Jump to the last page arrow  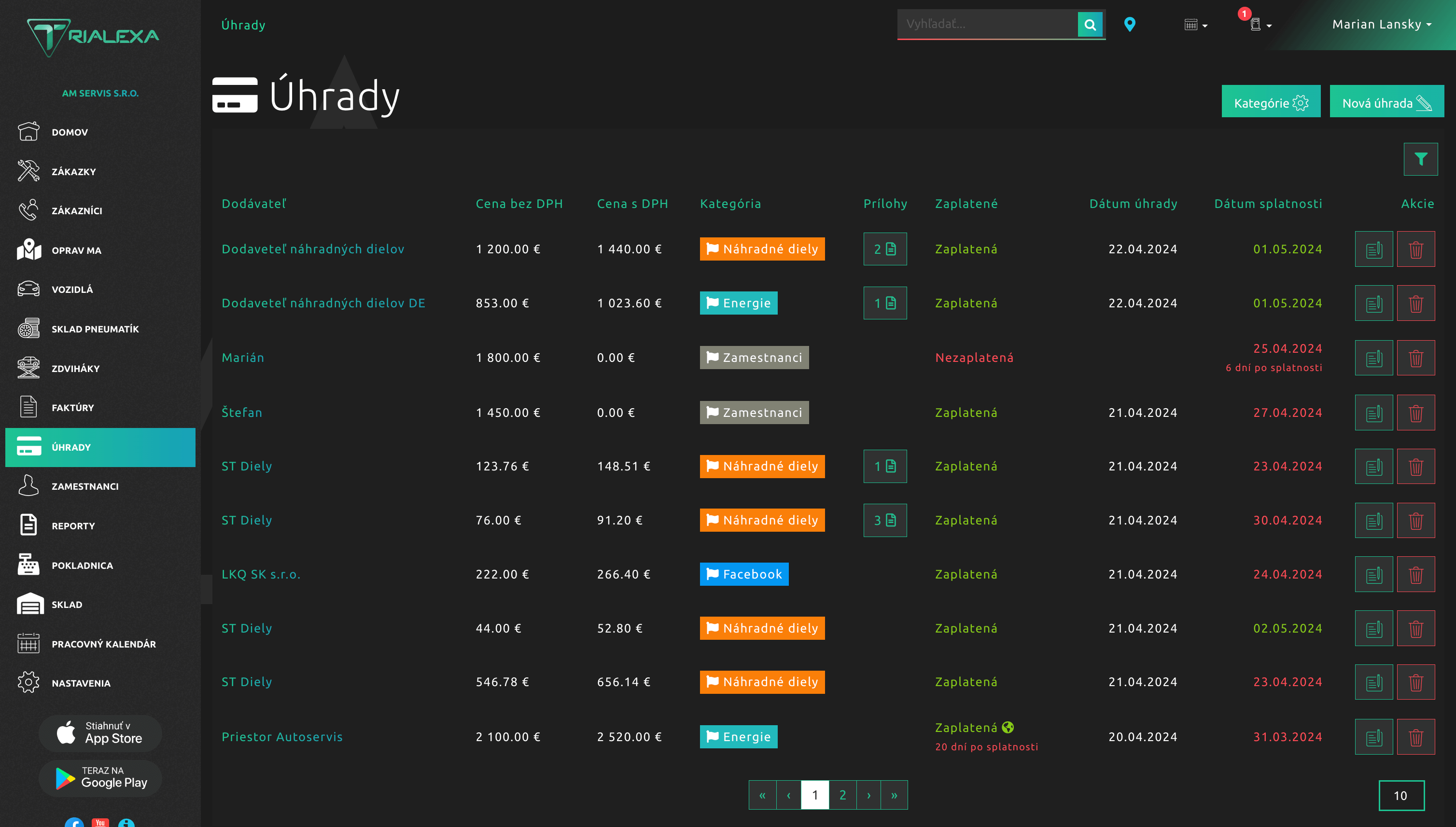[x=894, y=795]
